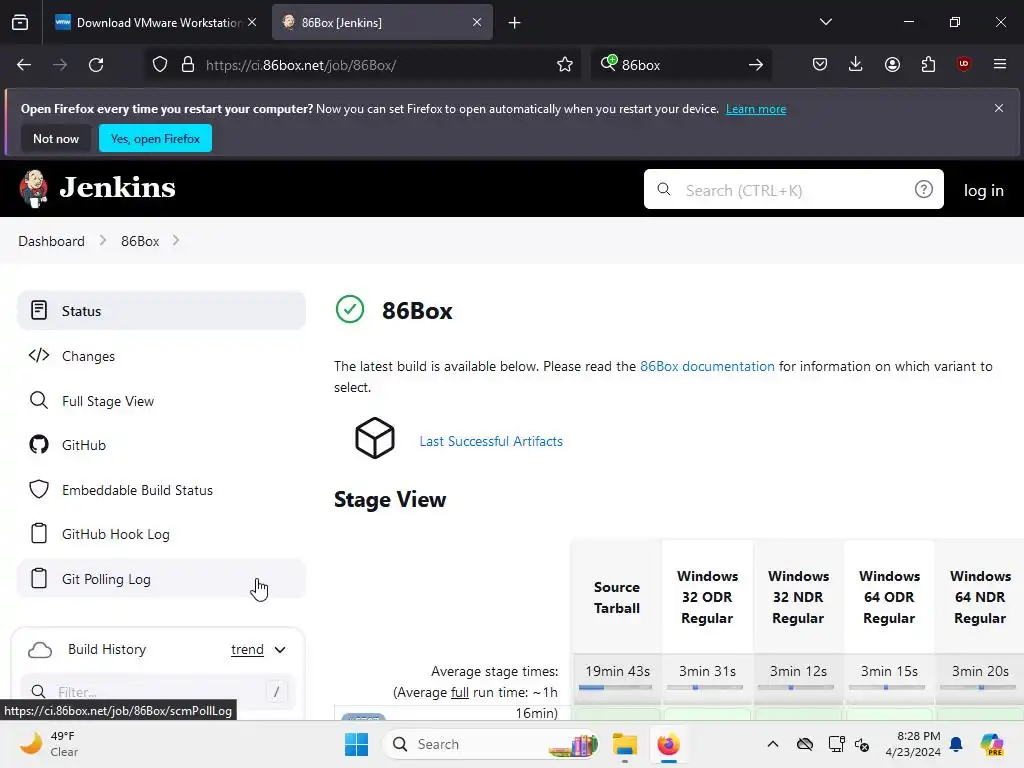Screen dimensions: 1024x768
Task: Open GitHub Hook Log
Action: click(161, 534)
